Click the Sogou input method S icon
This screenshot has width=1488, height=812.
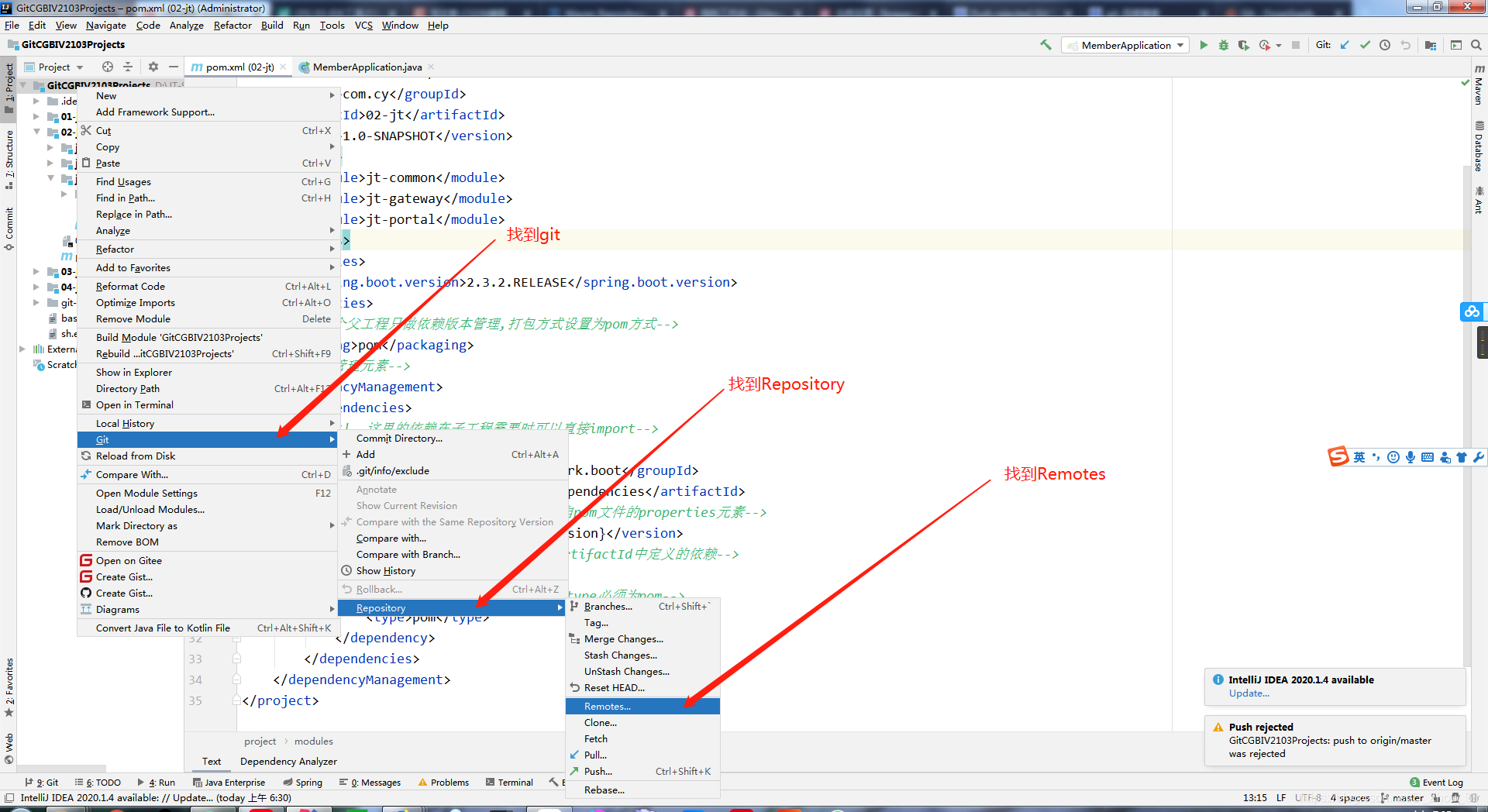pyautogui.click(x=1338, y=456)
